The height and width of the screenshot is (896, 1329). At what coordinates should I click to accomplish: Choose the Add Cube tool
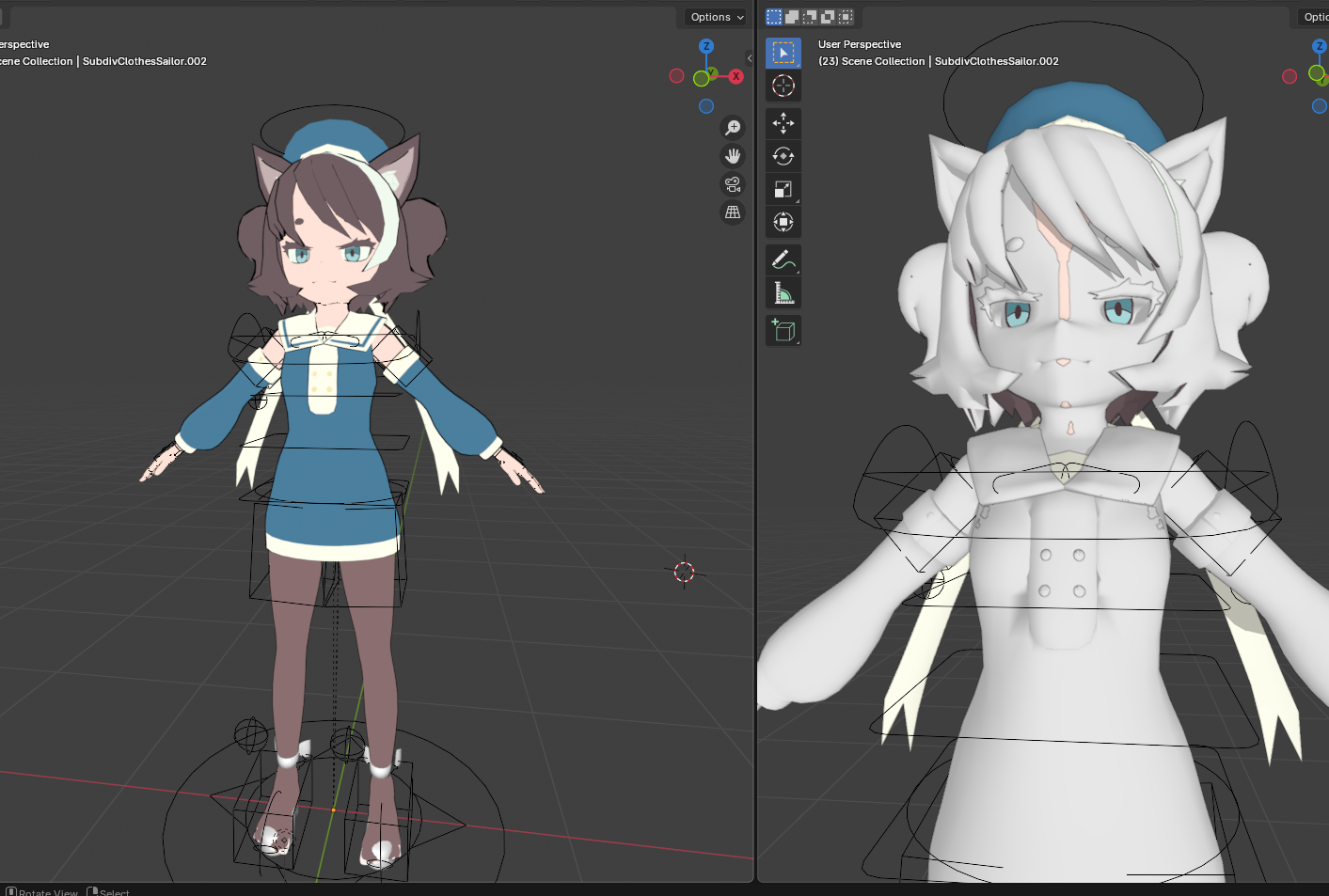click(x=783, y=330)
